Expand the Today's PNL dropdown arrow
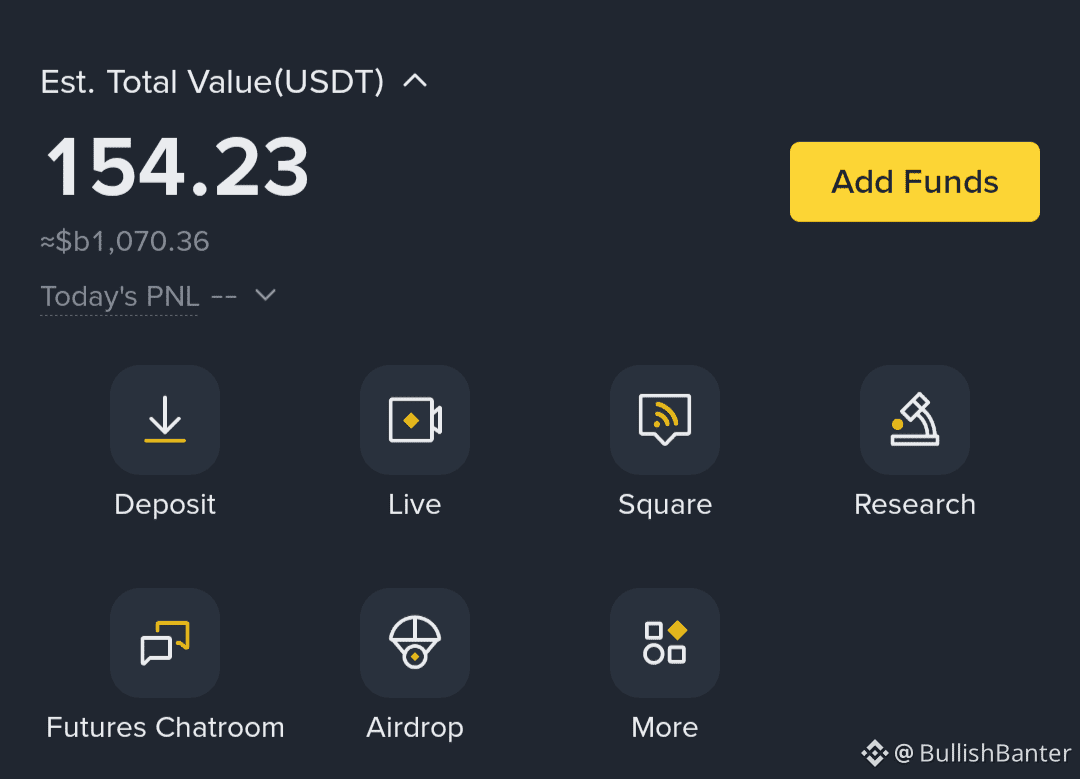The image size is (1080, 779). pos(265,295)
